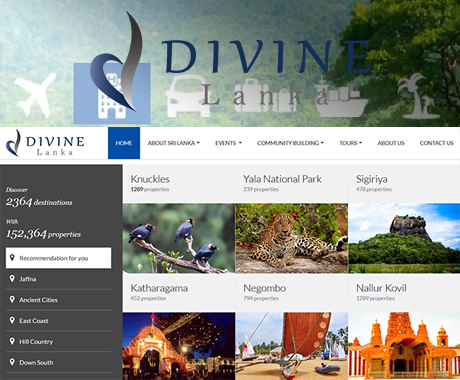Navigate to Contact Us
The image size is (460, 380).
tap(436, 143)
